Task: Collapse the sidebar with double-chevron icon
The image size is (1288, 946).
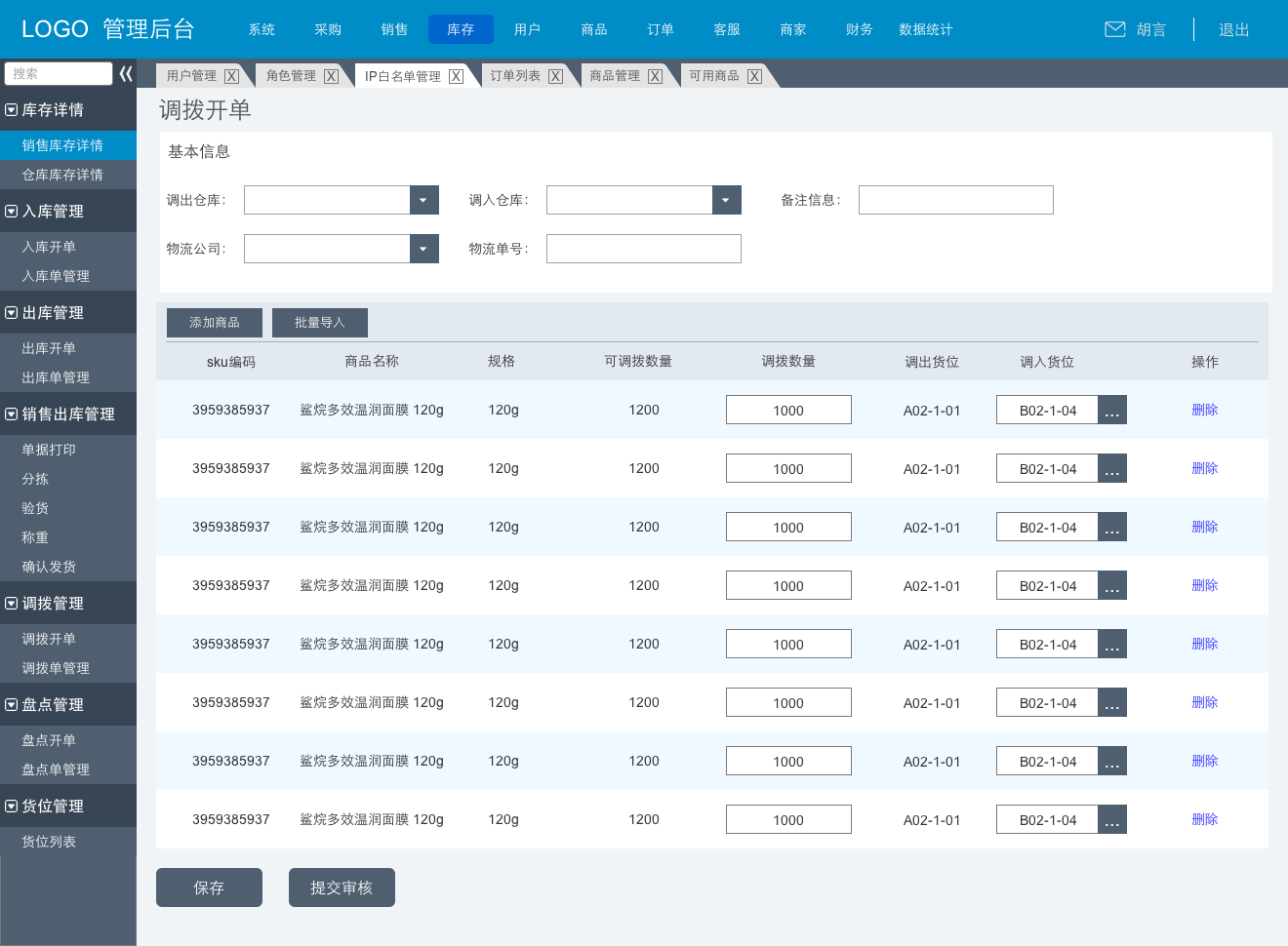Action: (x=126, y=73)
